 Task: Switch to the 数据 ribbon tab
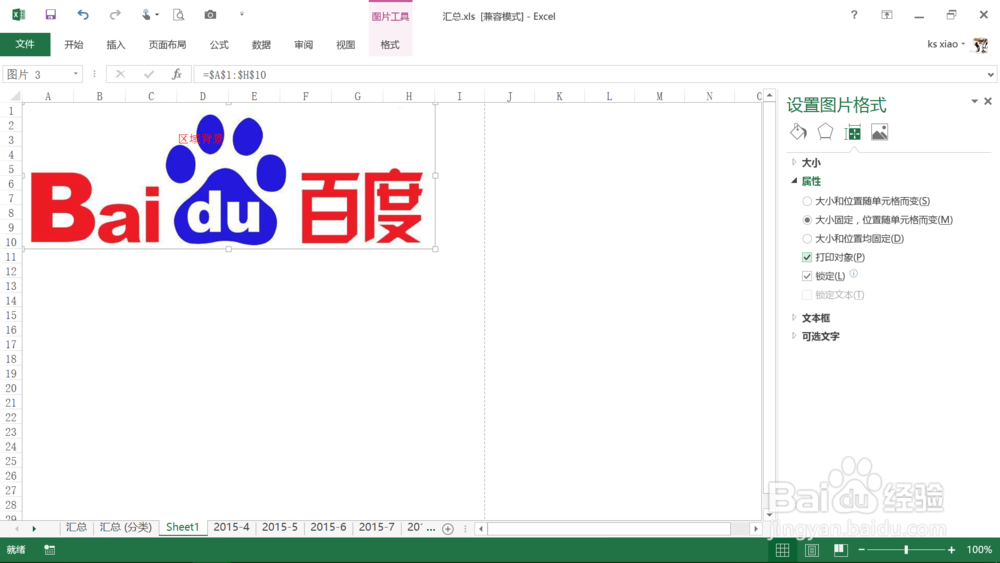coord(261,45)
